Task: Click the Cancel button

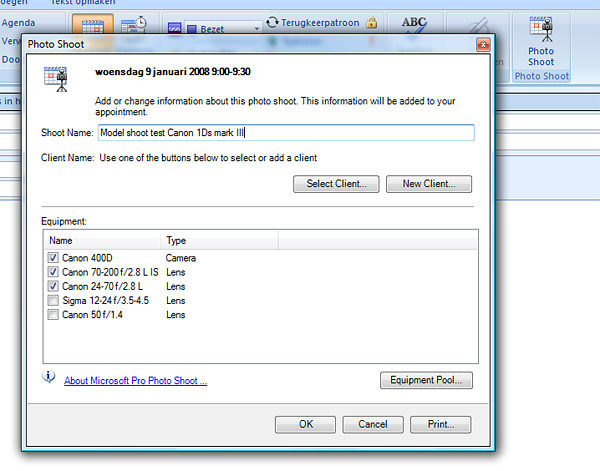Action: tap(373, 425)
